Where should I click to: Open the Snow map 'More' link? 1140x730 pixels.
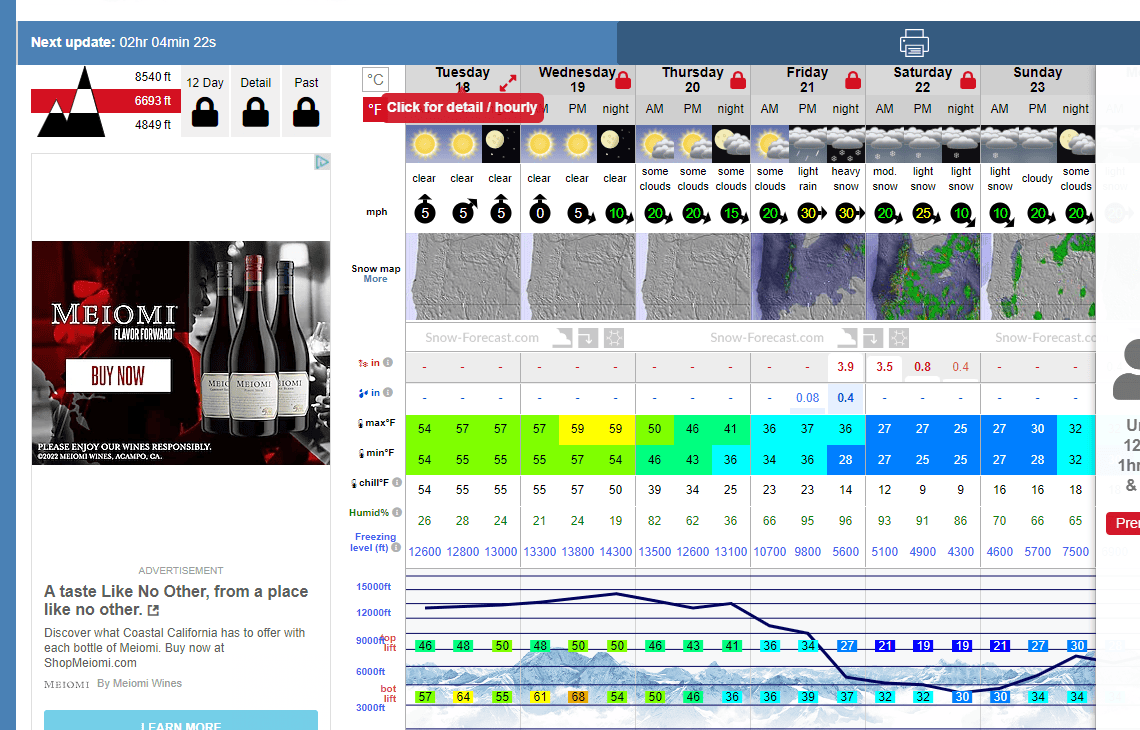[375, 279]
